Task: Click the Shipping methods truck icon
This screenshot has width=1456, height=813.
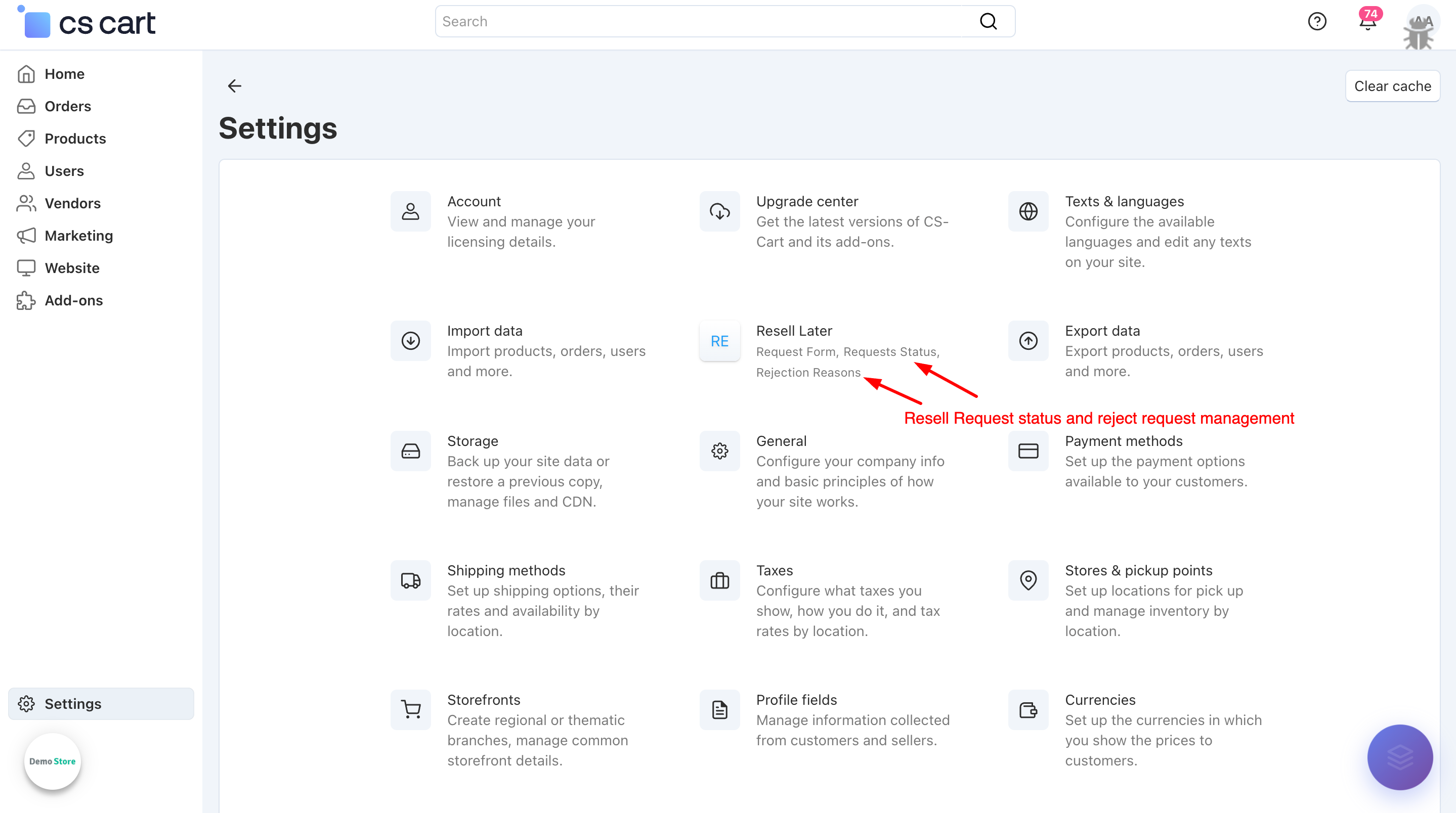Action: pos(411,580)
